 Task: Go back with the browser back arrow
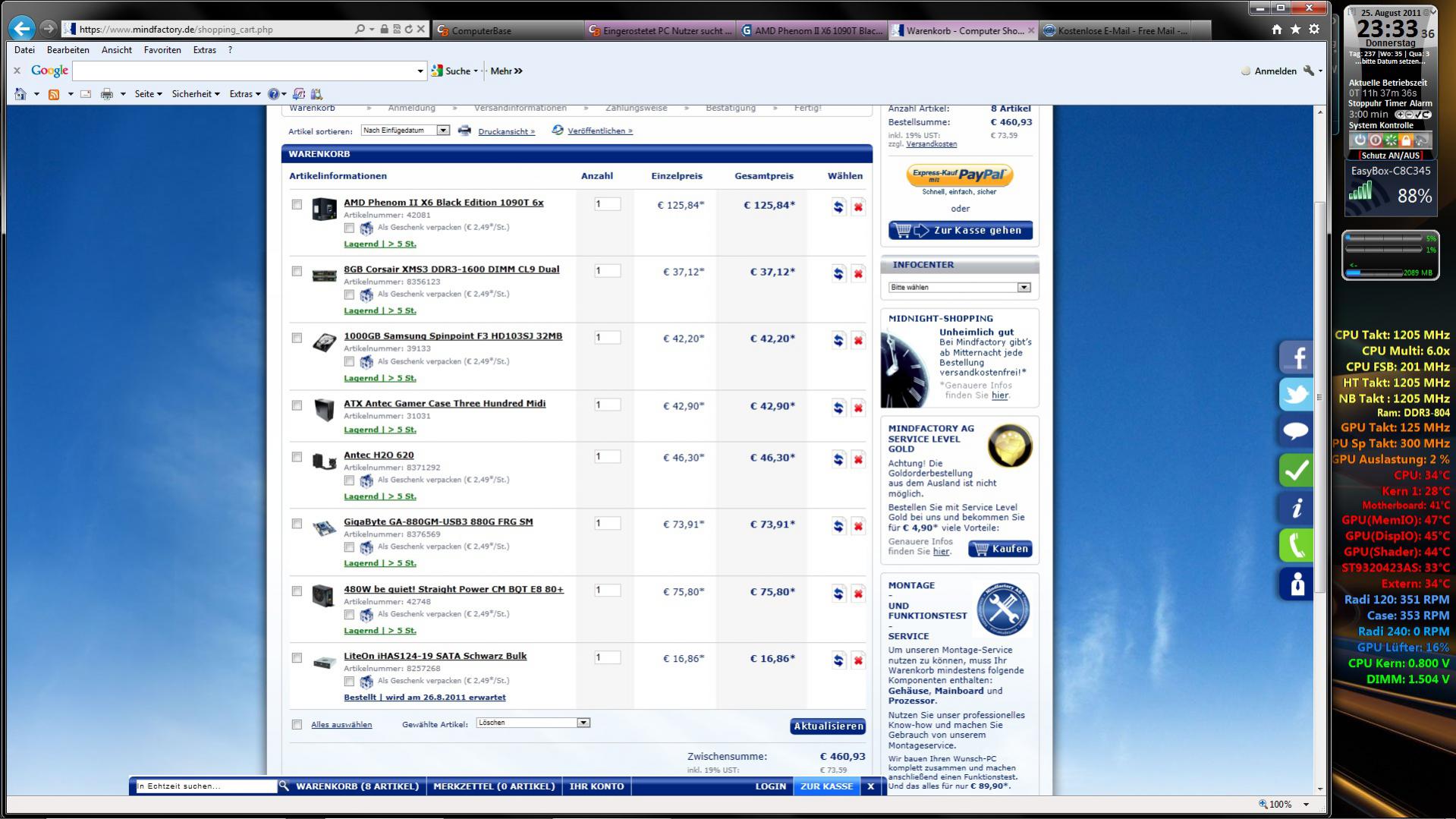pos(22,29)
